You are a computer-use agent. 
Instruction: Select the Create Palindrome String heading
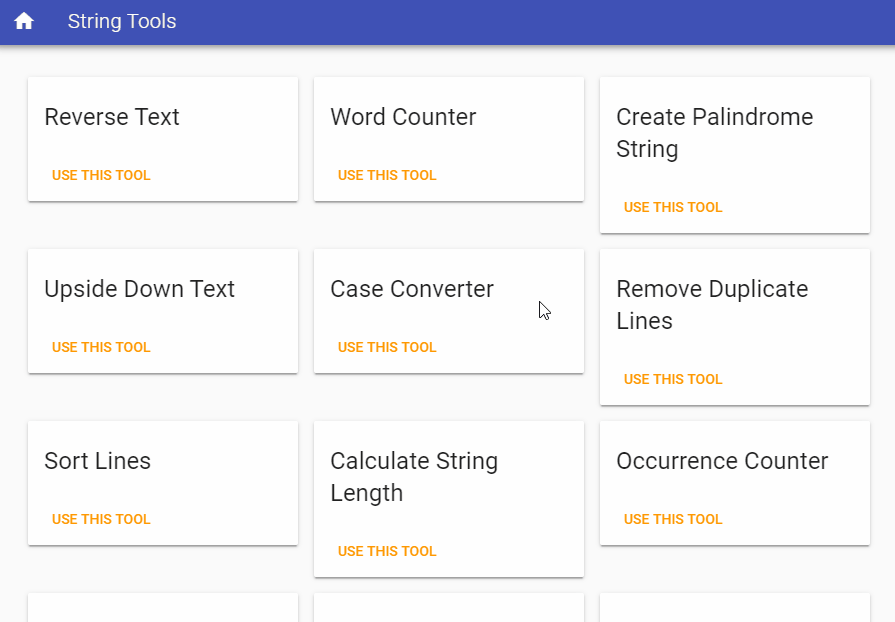point(714,133)
